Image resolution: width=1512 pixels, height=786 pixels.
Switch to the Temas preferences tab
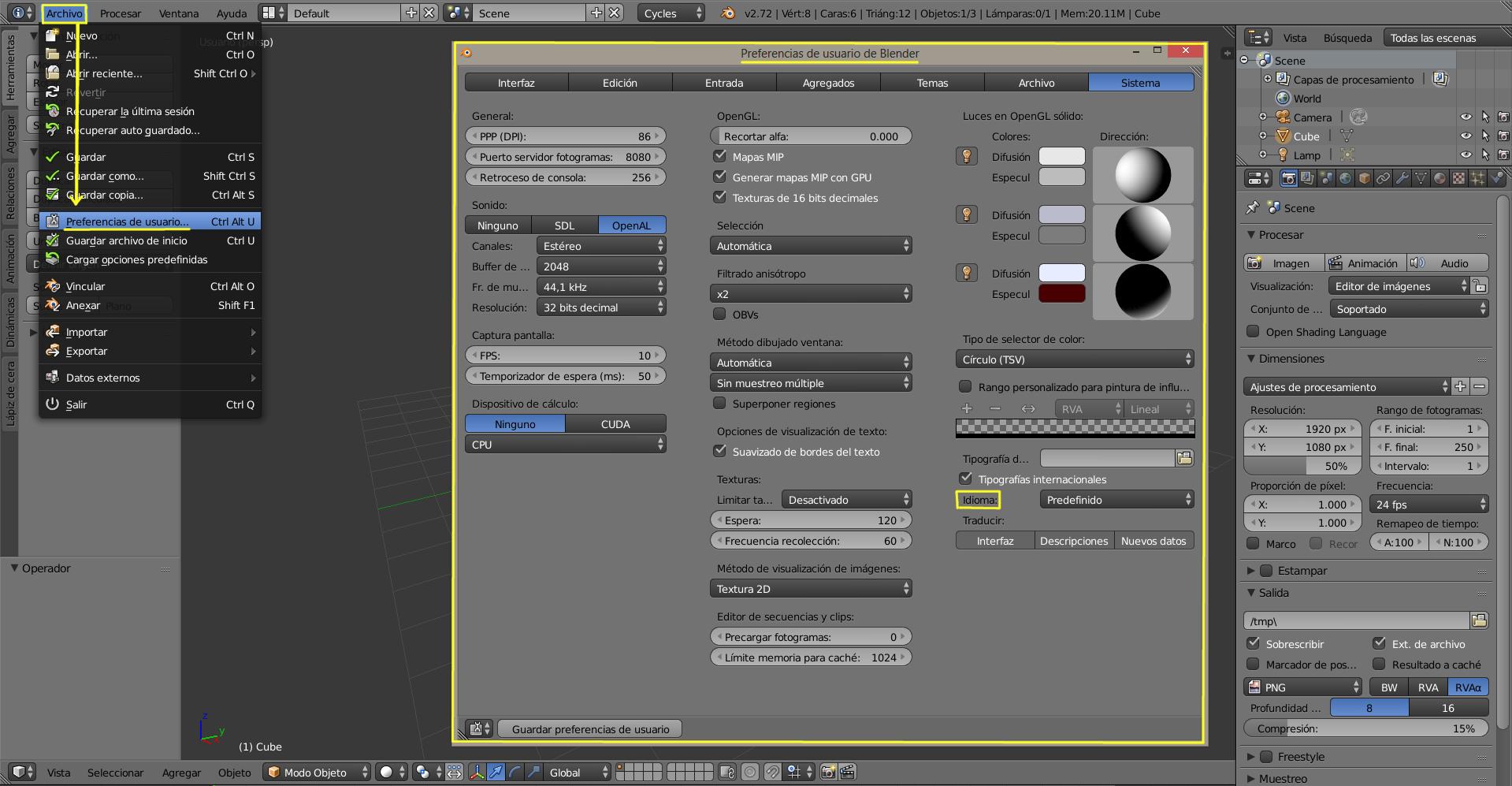[932, 82]
